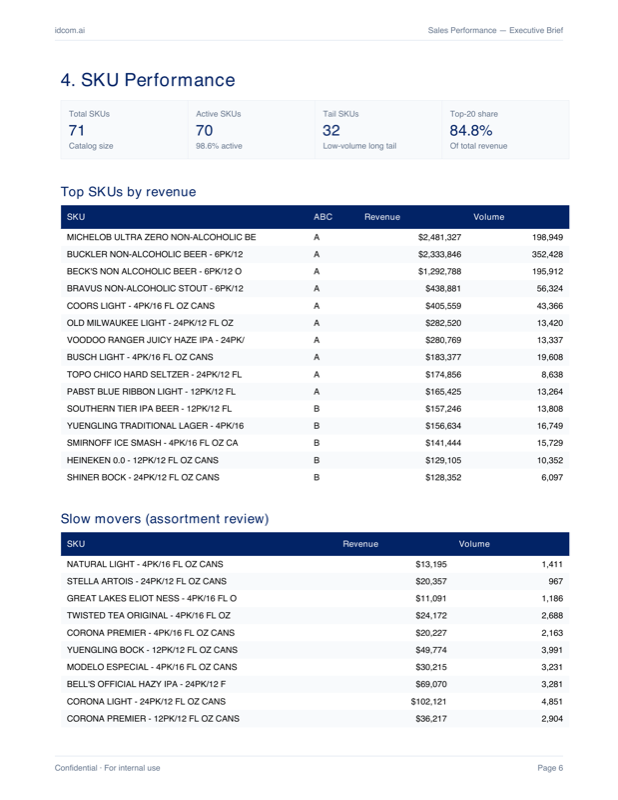Click VOODOO RANGER JUICY HAZE IPA row name

coord(156,340)
